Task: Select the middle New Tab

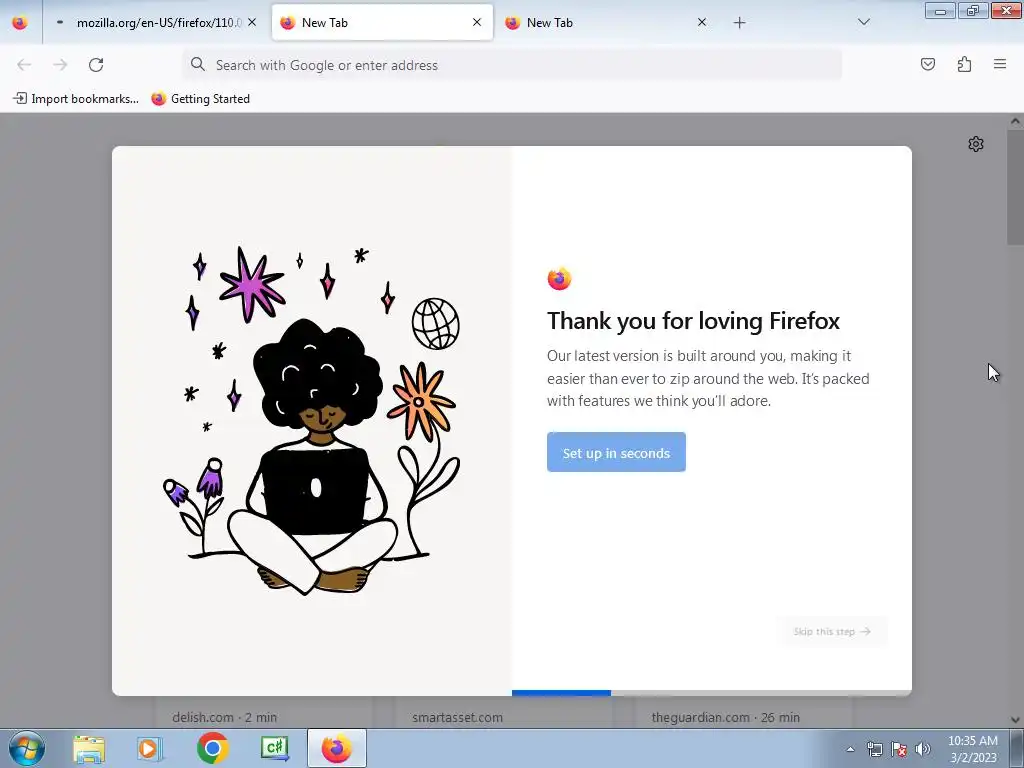Action: tap(382, 23)
